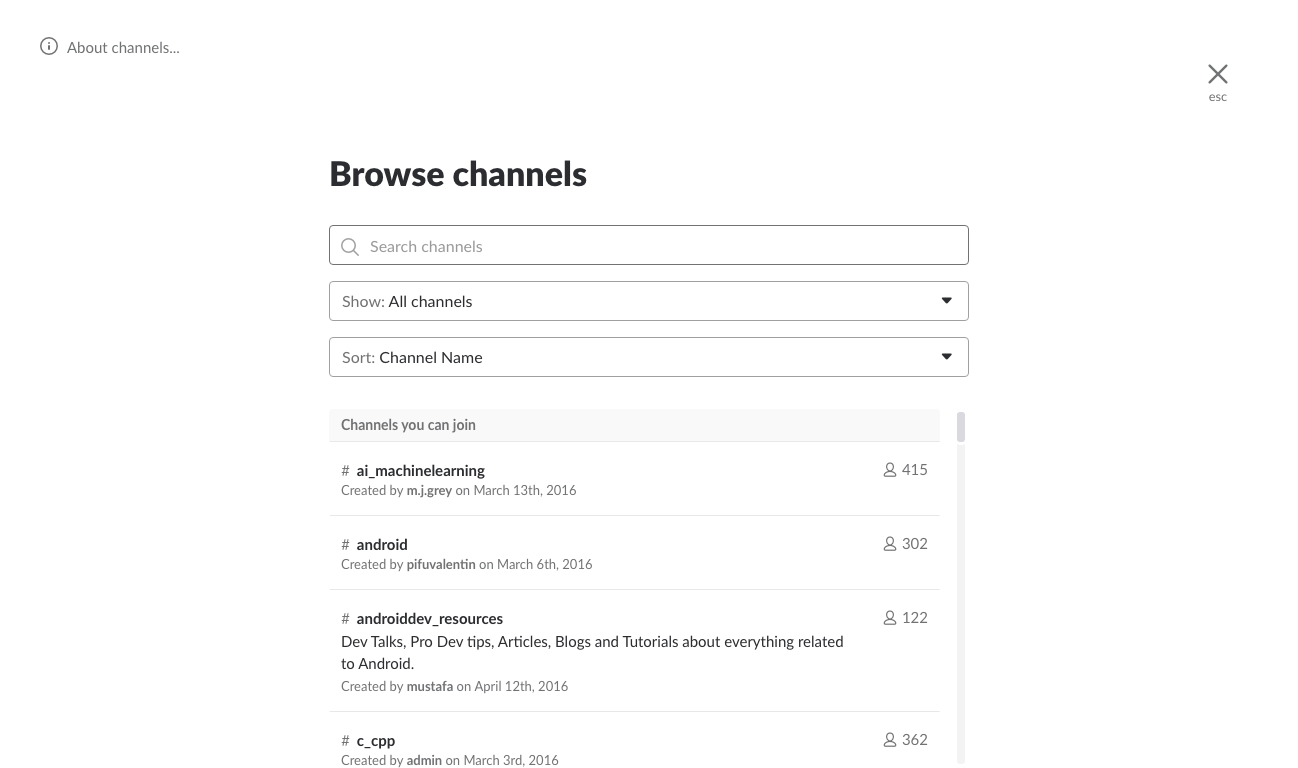Image resolution: width=1298 pixels, height=768 pixels.
Task: Open the Sort: Channel Name dropdown
Action: [649, 356]
